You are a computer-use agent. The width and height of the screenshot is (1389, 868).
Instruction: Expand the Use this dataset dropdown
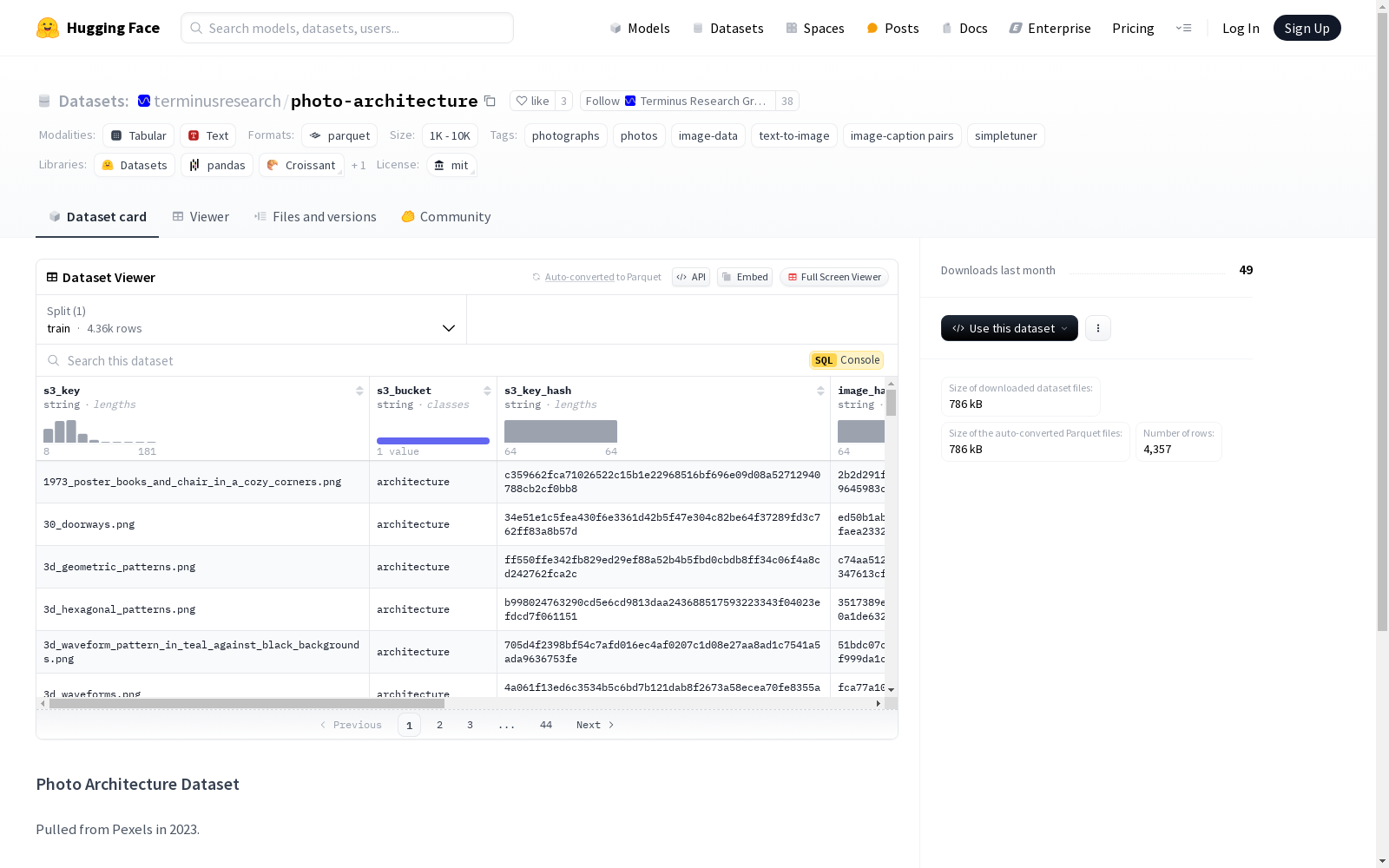(1010, 328)
